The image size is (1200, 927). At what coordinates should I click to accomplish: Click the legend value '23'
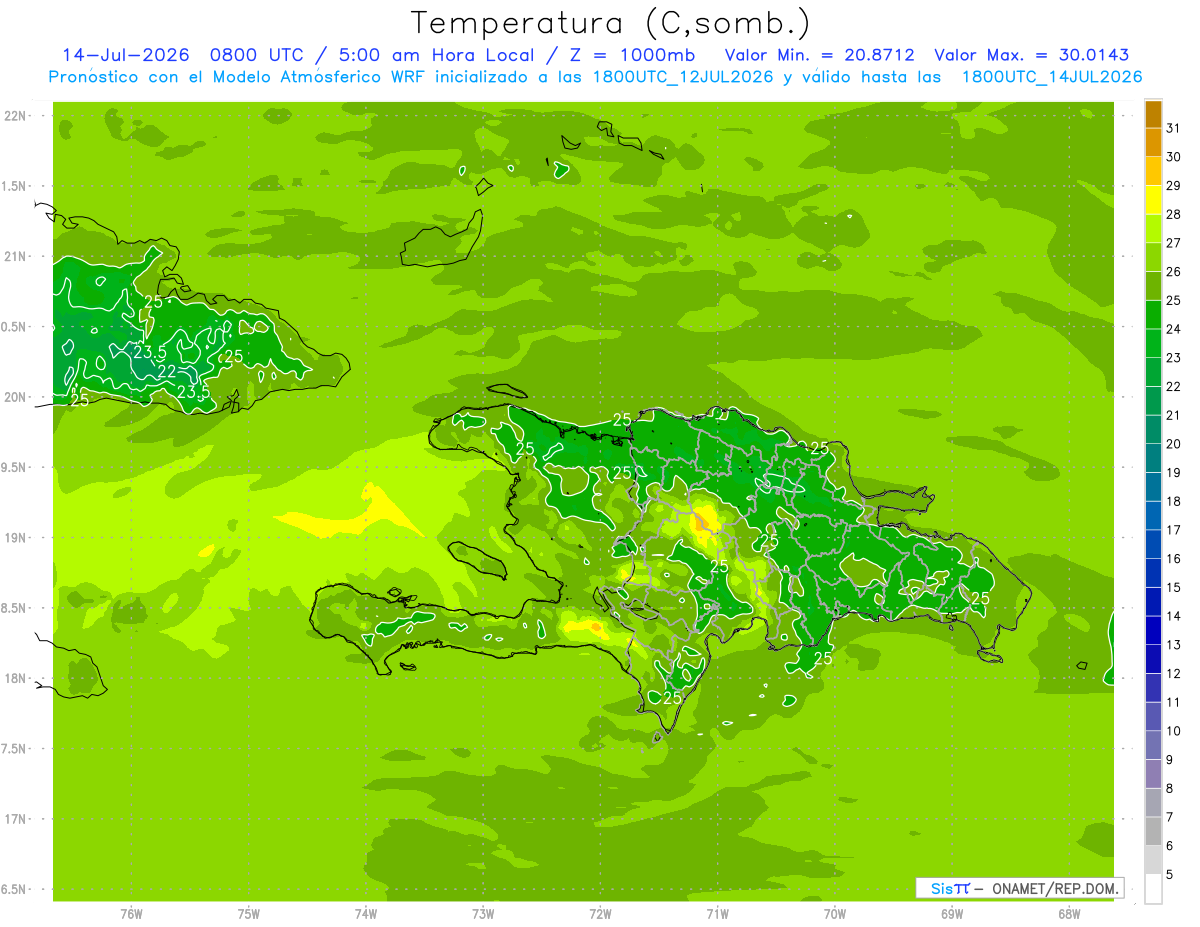tap(1174, 358)
